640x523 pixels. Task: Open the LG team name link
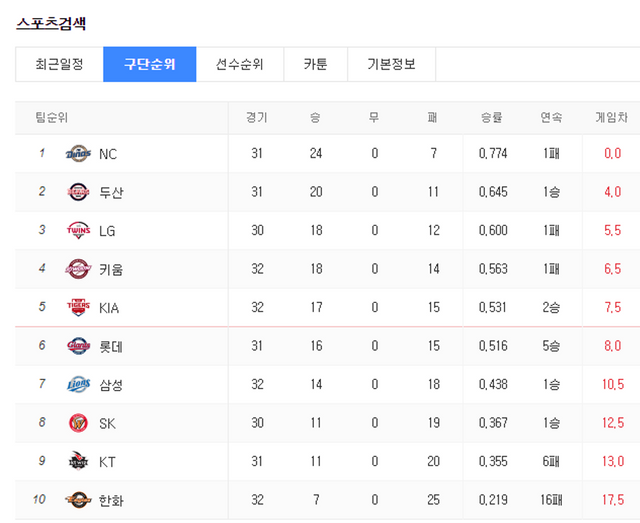coord(107,231)
